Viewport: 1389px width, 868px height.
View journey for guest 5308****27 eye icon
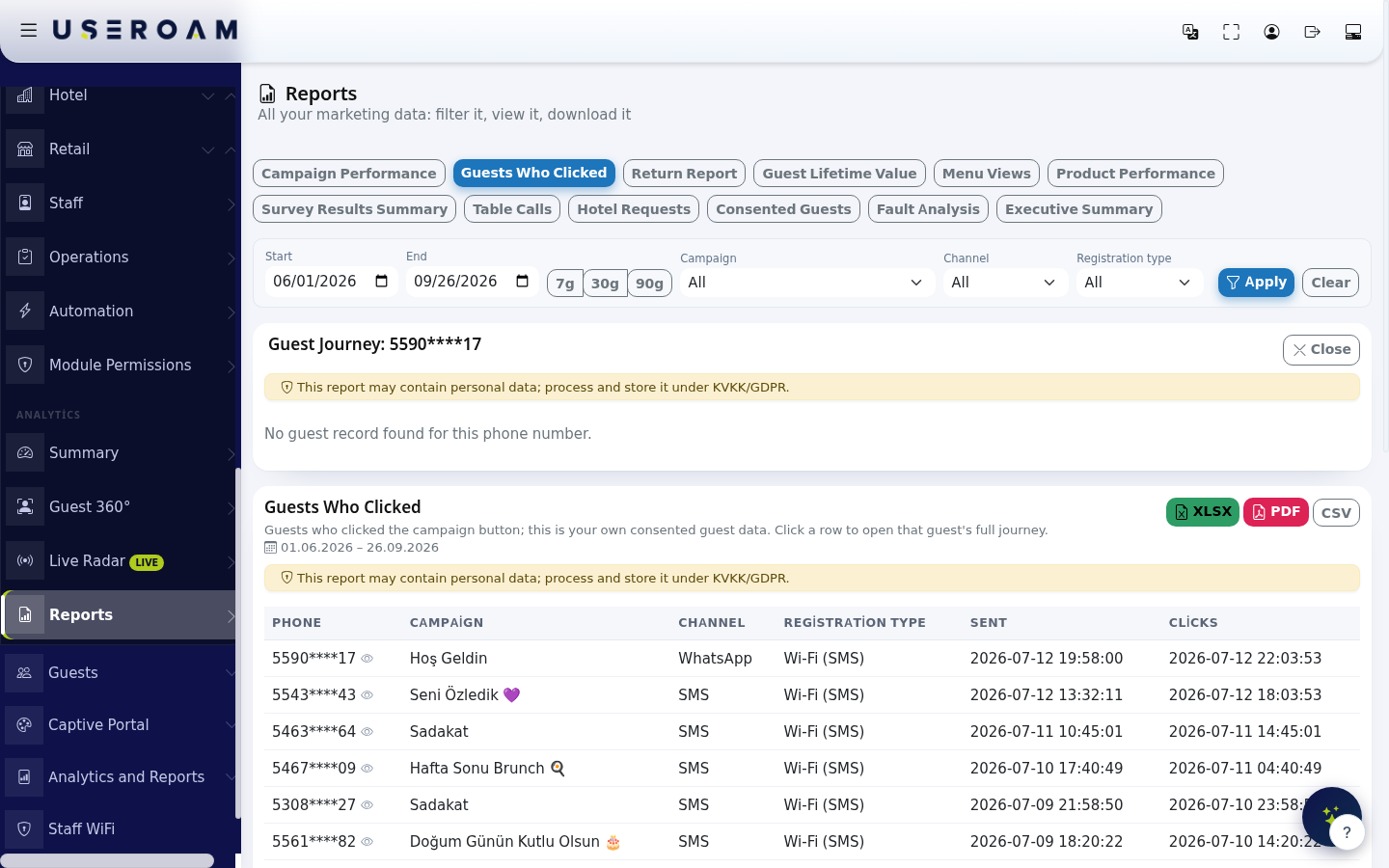[367, 805]
